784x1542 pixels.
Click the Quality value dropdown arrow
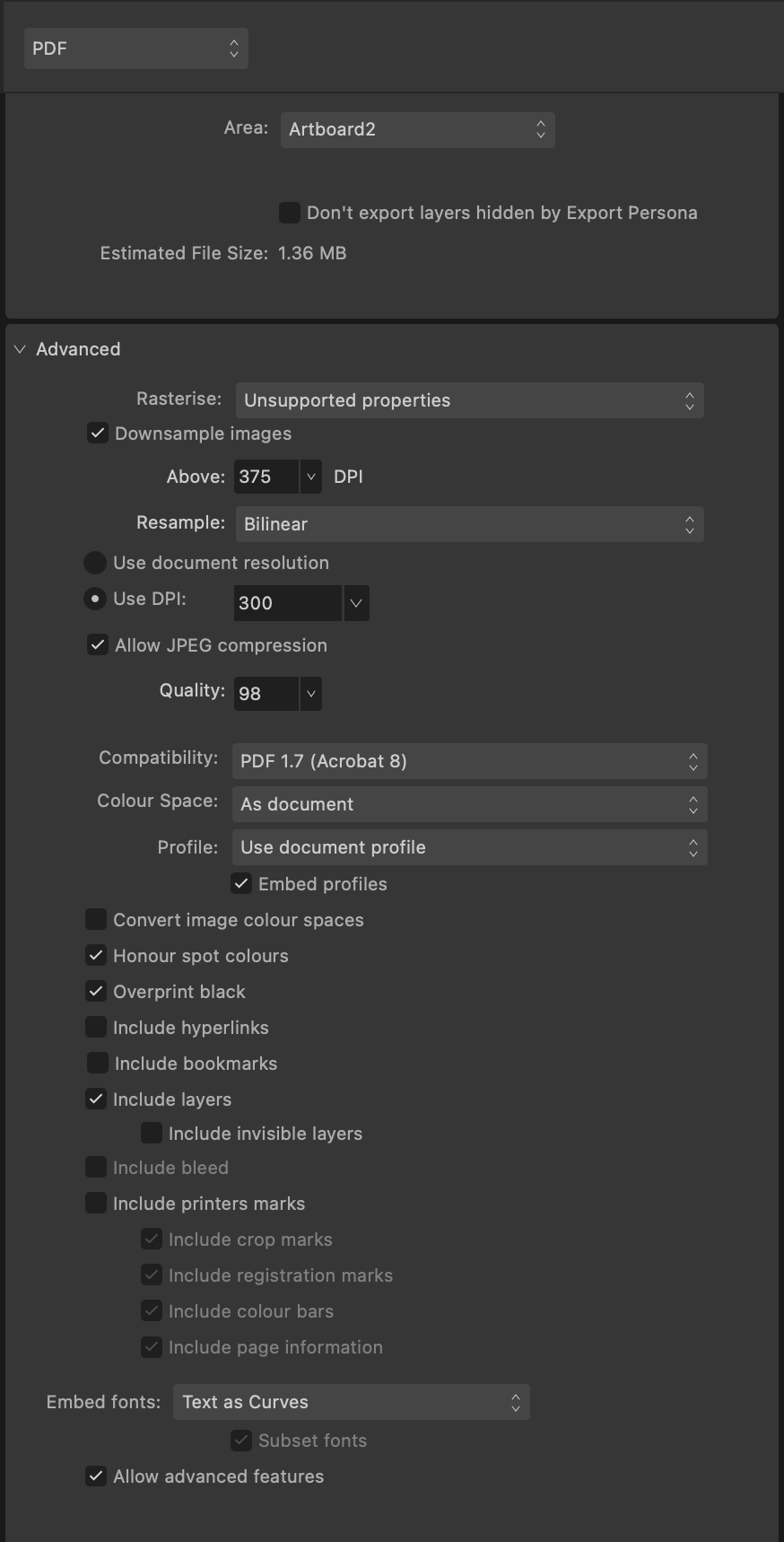(x=310, y=694)
